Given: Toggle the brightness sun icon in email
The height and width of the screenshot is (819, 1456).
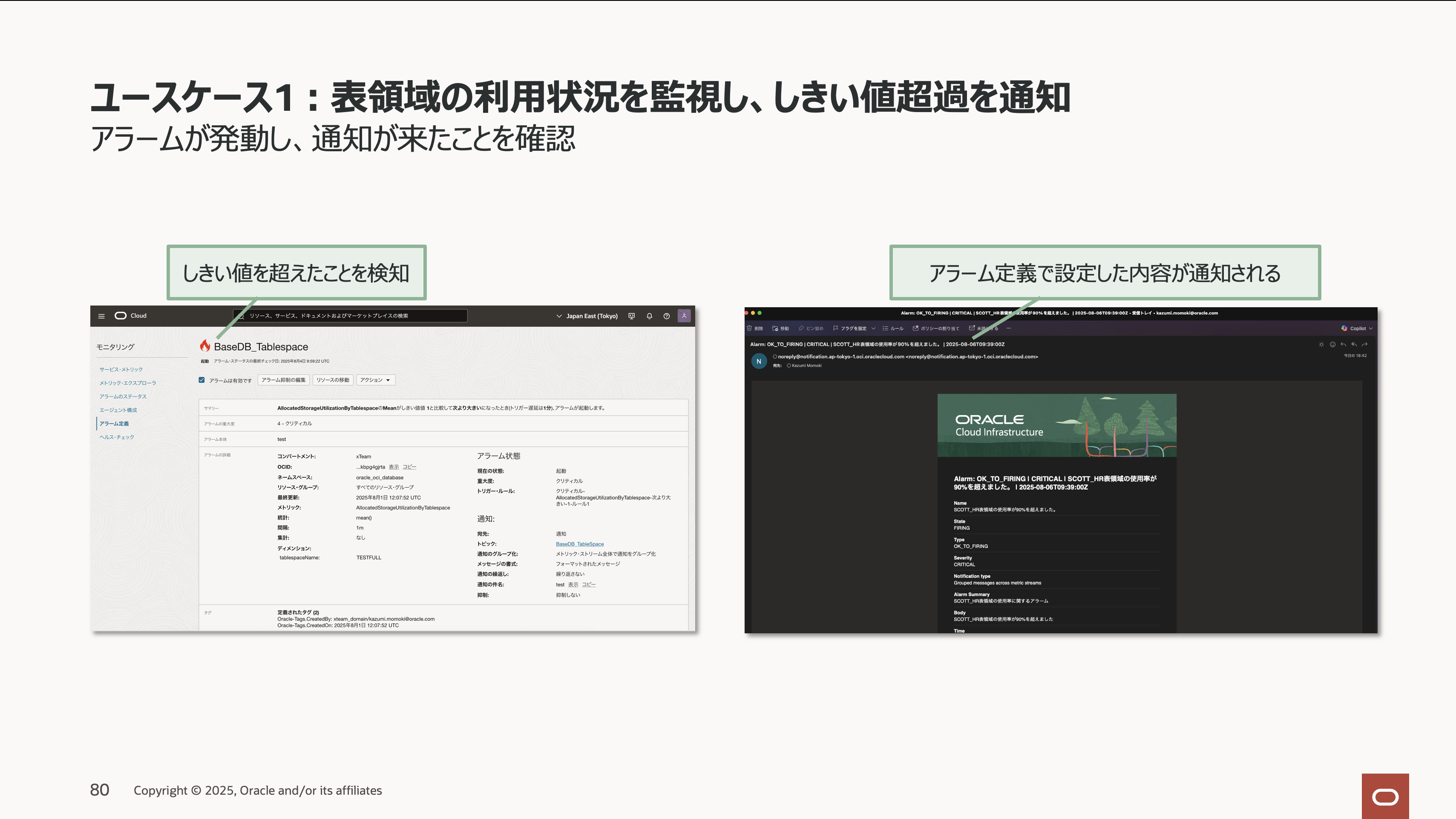Looking at the screenshot, I should tap(1321, 344).
